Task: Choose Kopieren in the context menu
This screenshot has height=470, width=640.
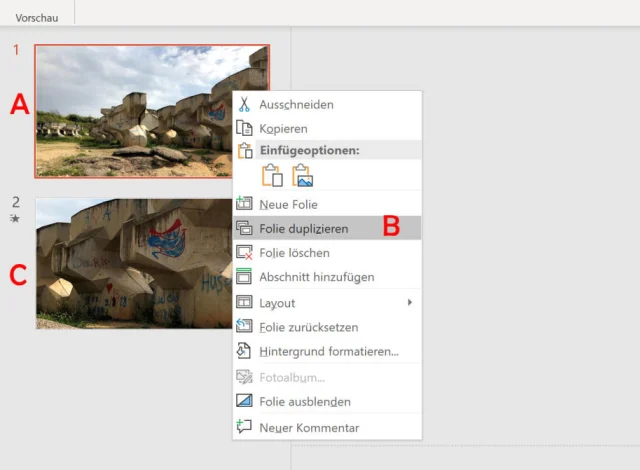Action: 283,128
